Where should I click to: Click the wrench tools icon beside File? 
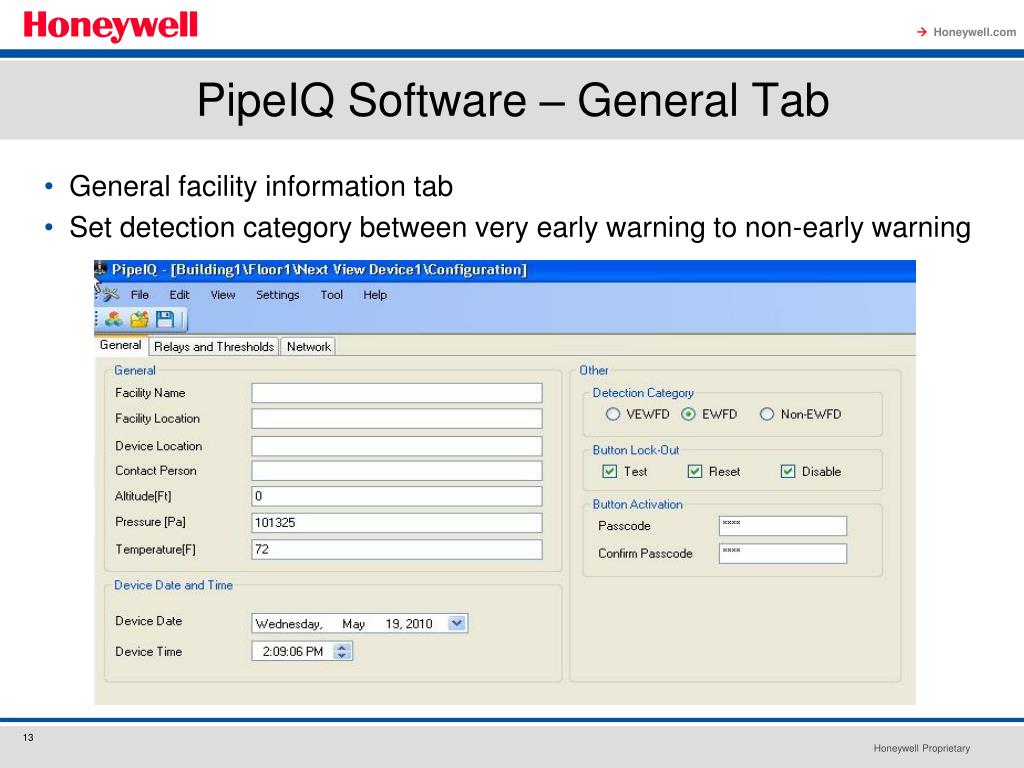click(110, 295)
